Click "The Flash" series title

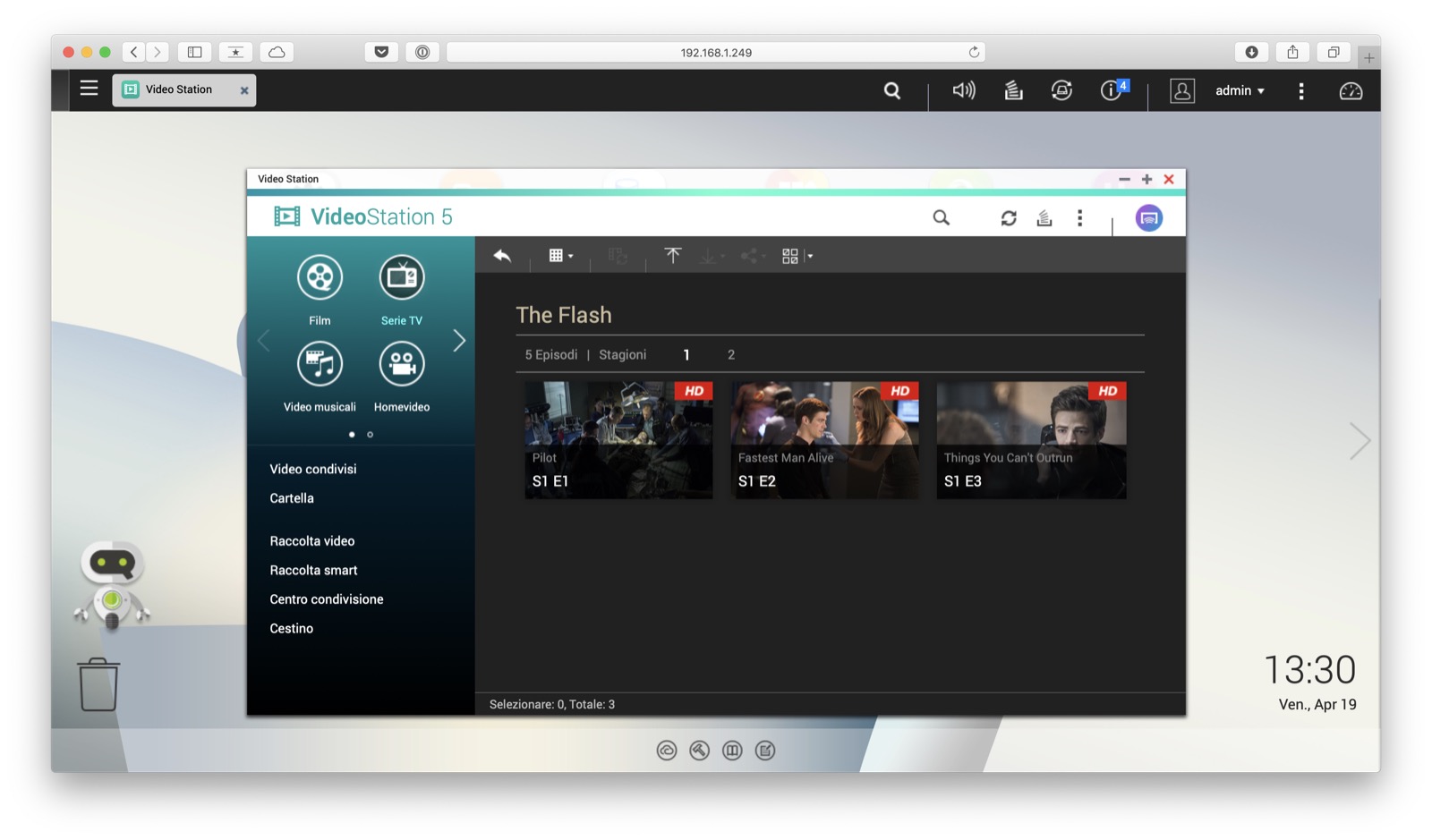(x=564, y=315)
